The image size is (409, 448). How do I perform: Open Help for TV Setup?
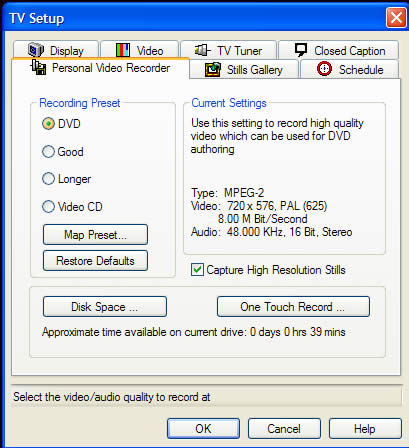coord(365,429)
